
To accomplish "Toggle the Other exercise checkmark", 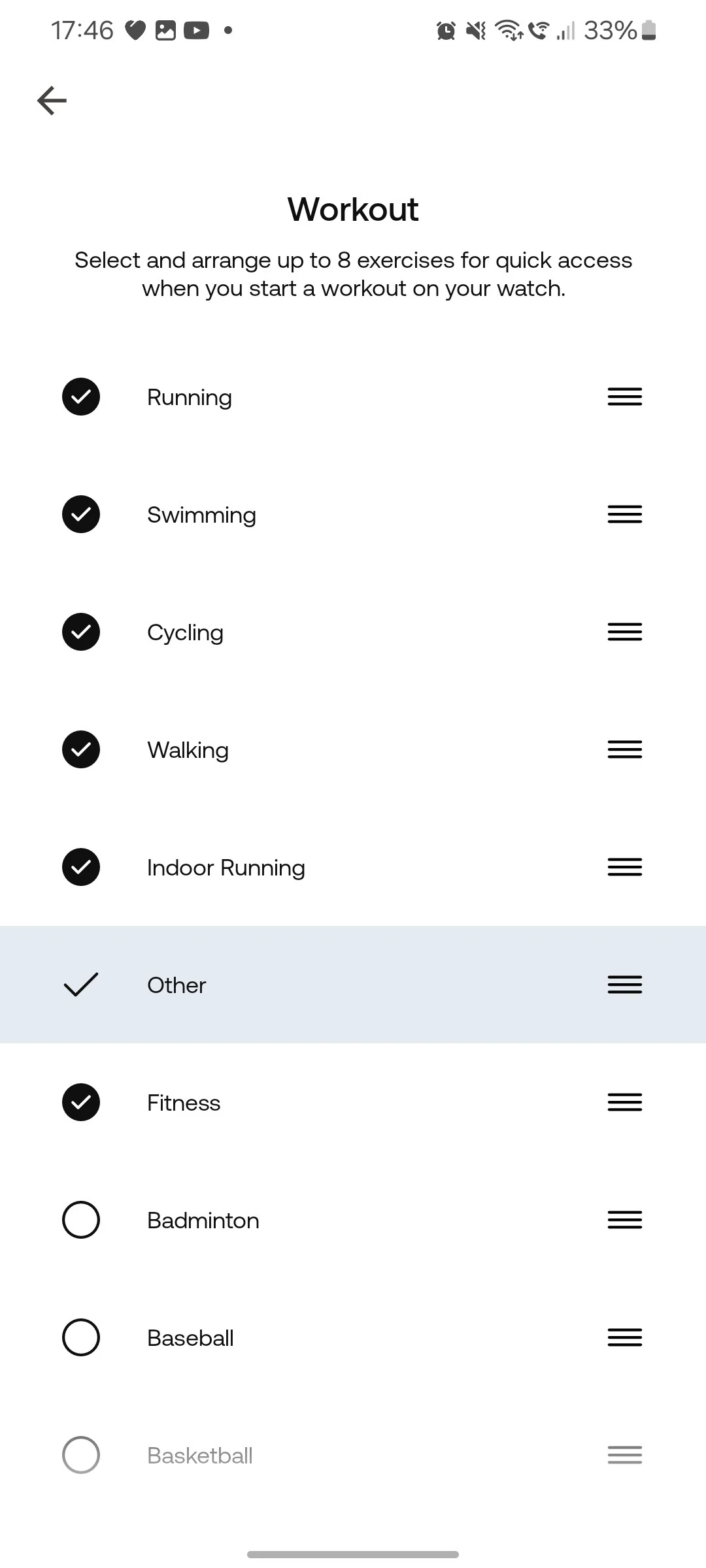I will pos(81,985).
